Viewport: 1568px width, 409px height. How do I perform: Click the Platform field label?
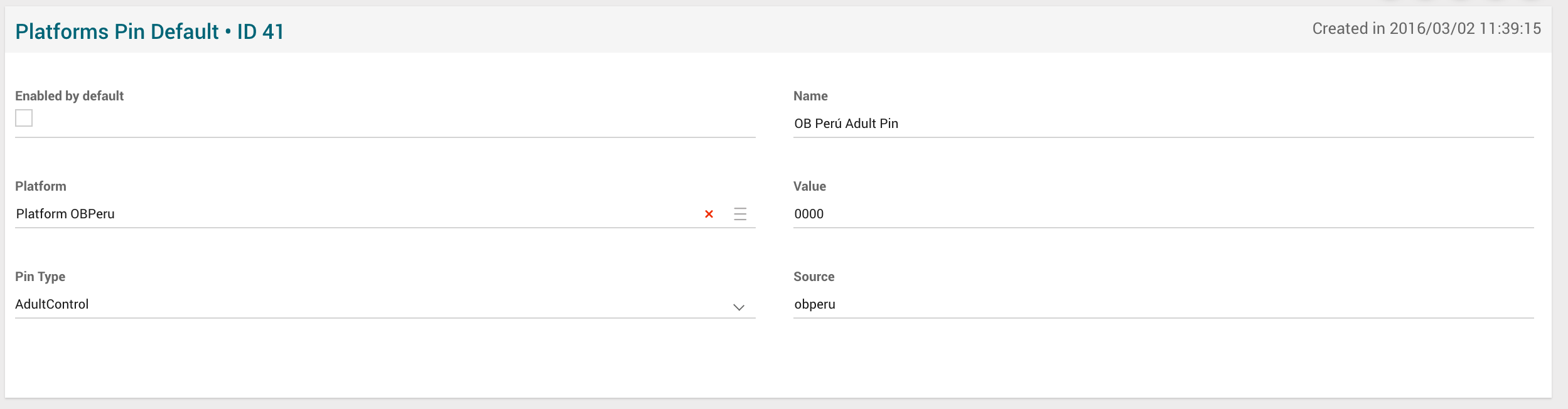pyautogui.click(x=41, y=186)
